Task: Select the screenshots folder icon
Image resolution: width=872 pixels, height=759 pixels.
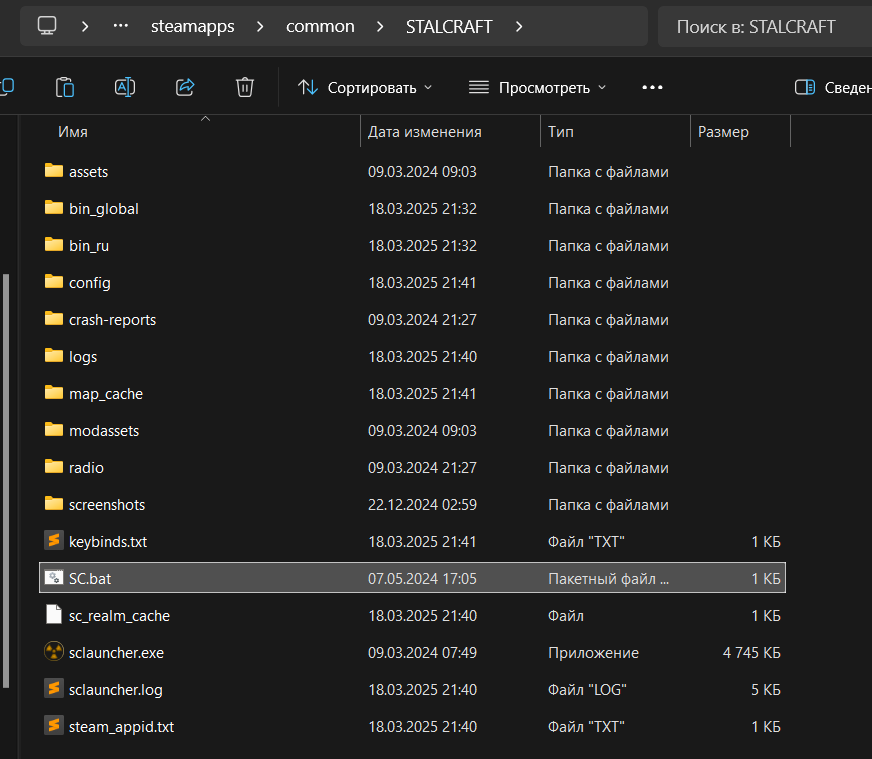Action: tap(53, 503)
